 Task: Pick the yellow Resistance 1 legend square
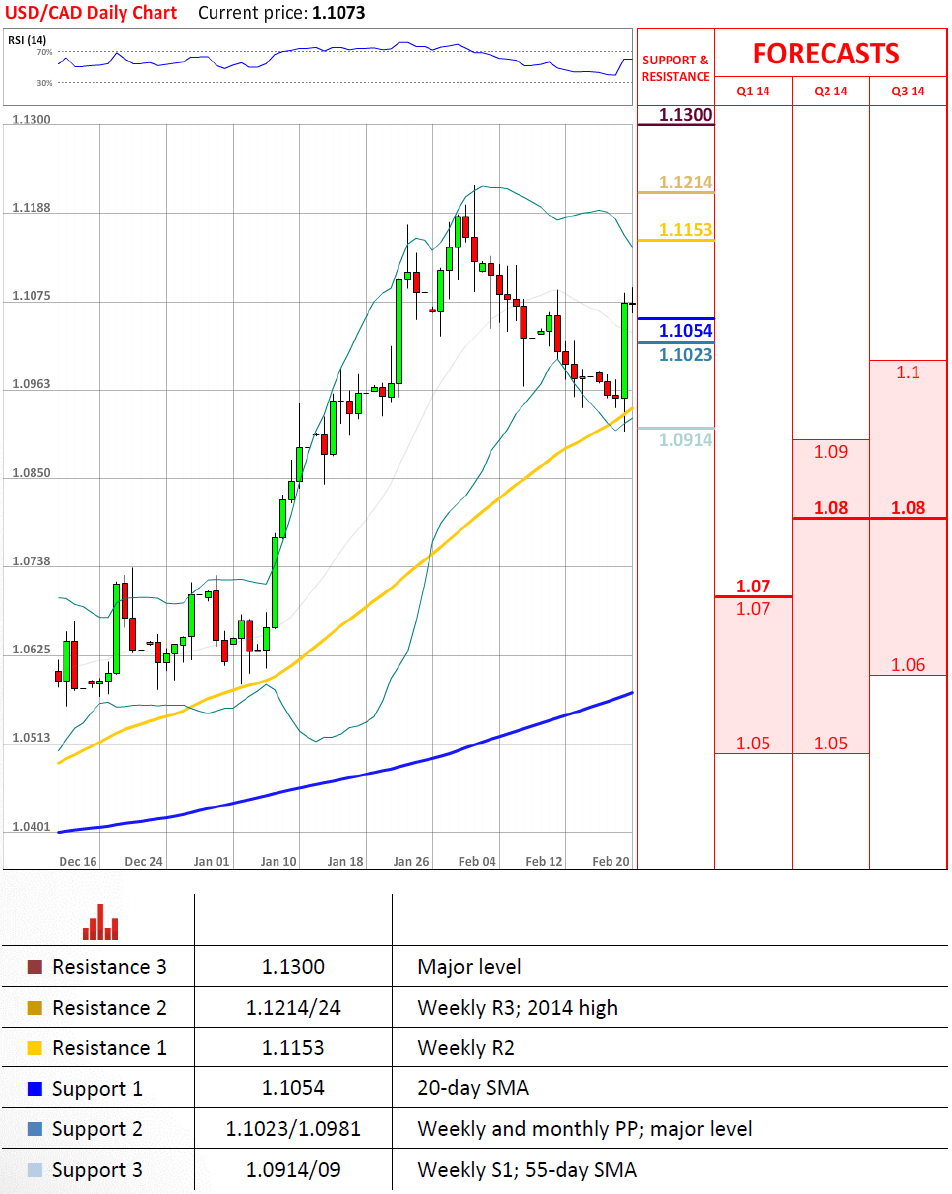pyautogui.click(x=35, y=1048)
